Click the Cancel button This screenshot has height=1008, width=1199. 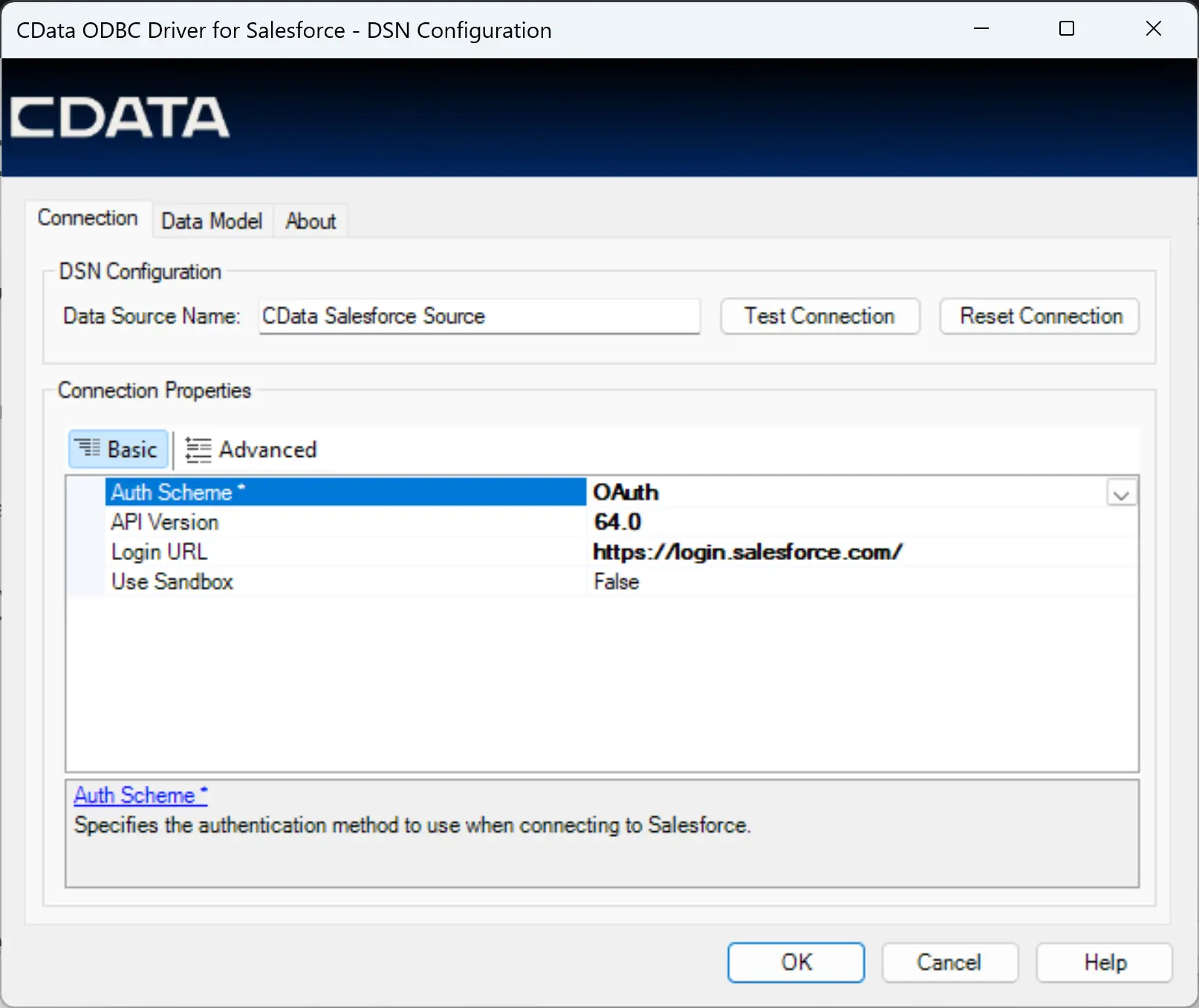[949, 963]
